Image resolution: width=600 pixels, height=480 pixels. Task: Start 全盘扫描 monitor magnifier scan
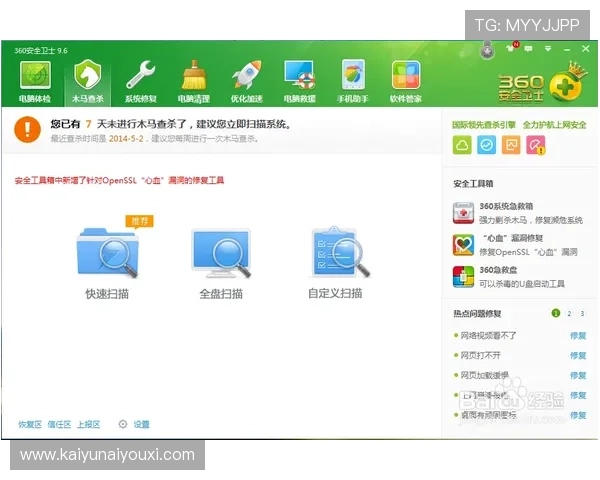point(222,253)
